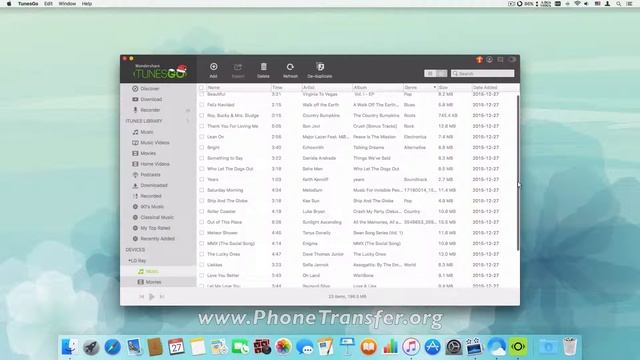This screenshot has height=360, width=640.
Task: Click the Spotlight search icon in the menu bar
Action: 619,4
